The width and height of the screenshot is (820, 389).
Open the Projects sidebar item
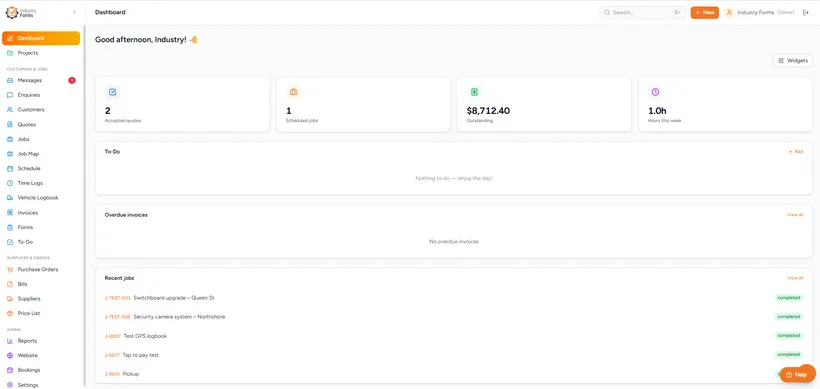point(41,53)
